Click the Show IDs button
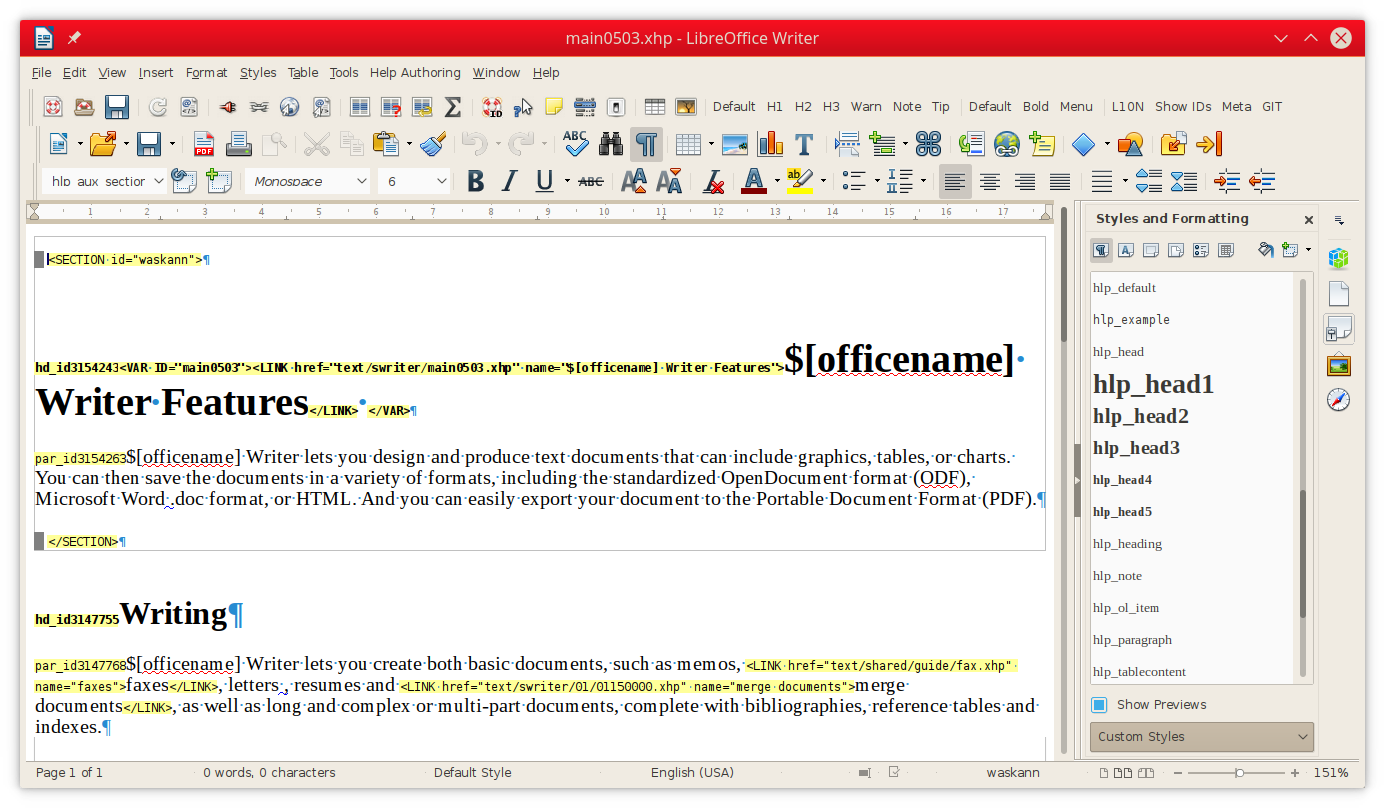The width and height of the screenshot is (1385, 808). (x=1183, y=107)
